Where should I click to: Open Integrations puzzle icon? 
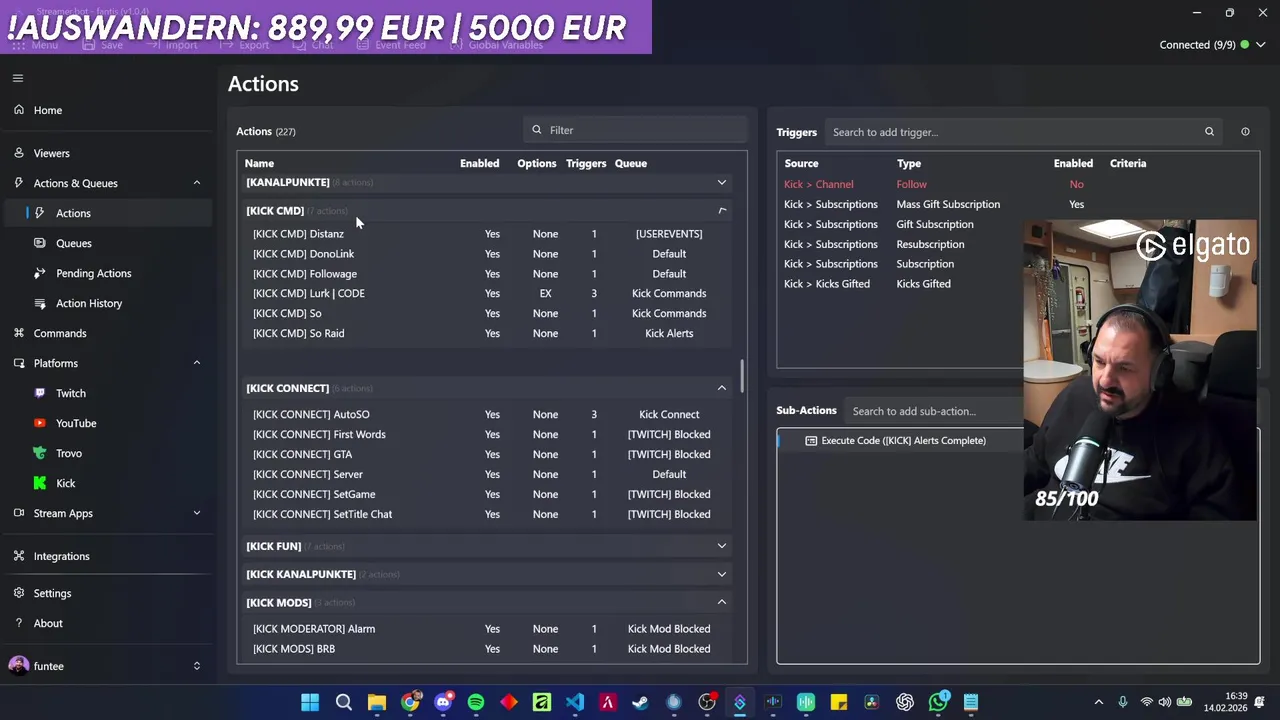[19, 556]
